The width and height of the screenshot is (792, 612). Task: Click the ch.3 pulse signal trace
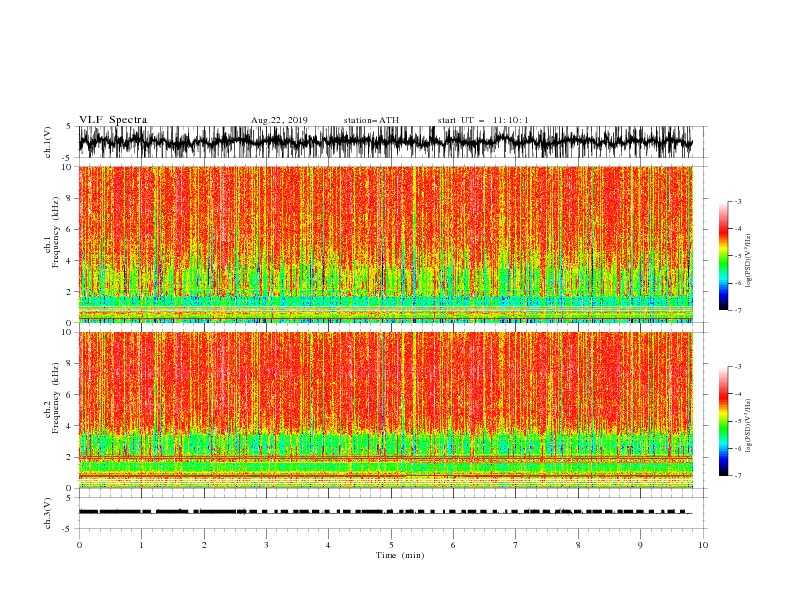pos(385,512)
